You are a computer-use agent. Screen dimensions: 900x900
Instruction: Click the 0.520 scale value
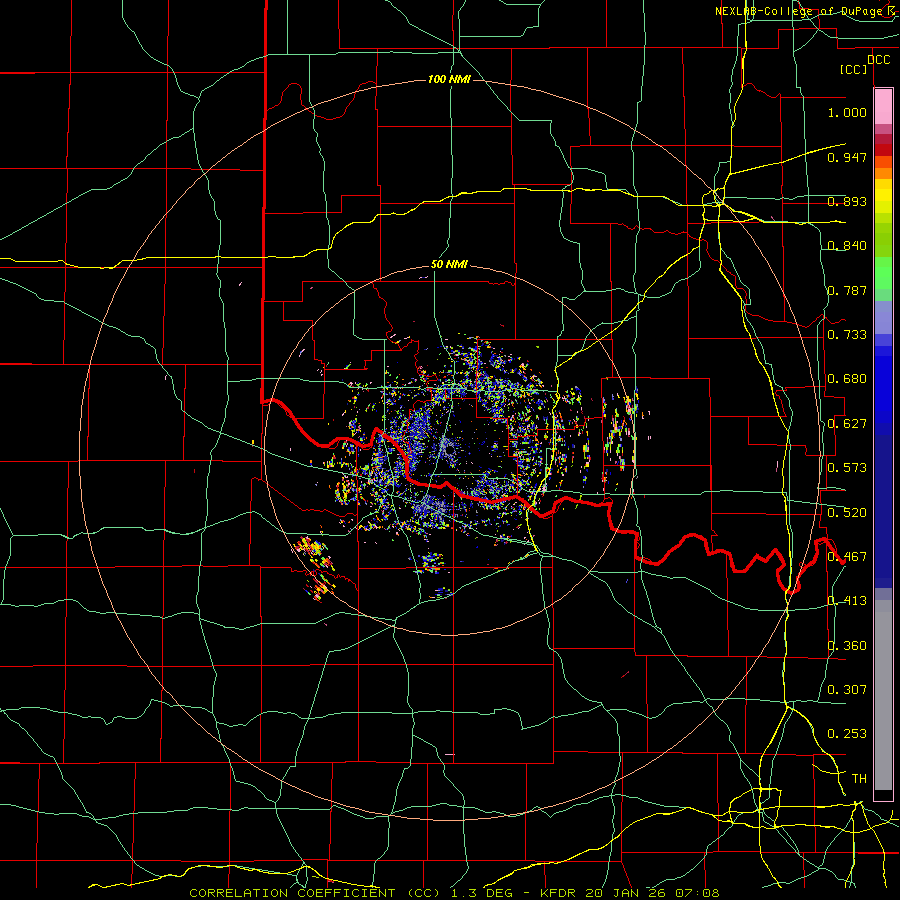[847, 513]
